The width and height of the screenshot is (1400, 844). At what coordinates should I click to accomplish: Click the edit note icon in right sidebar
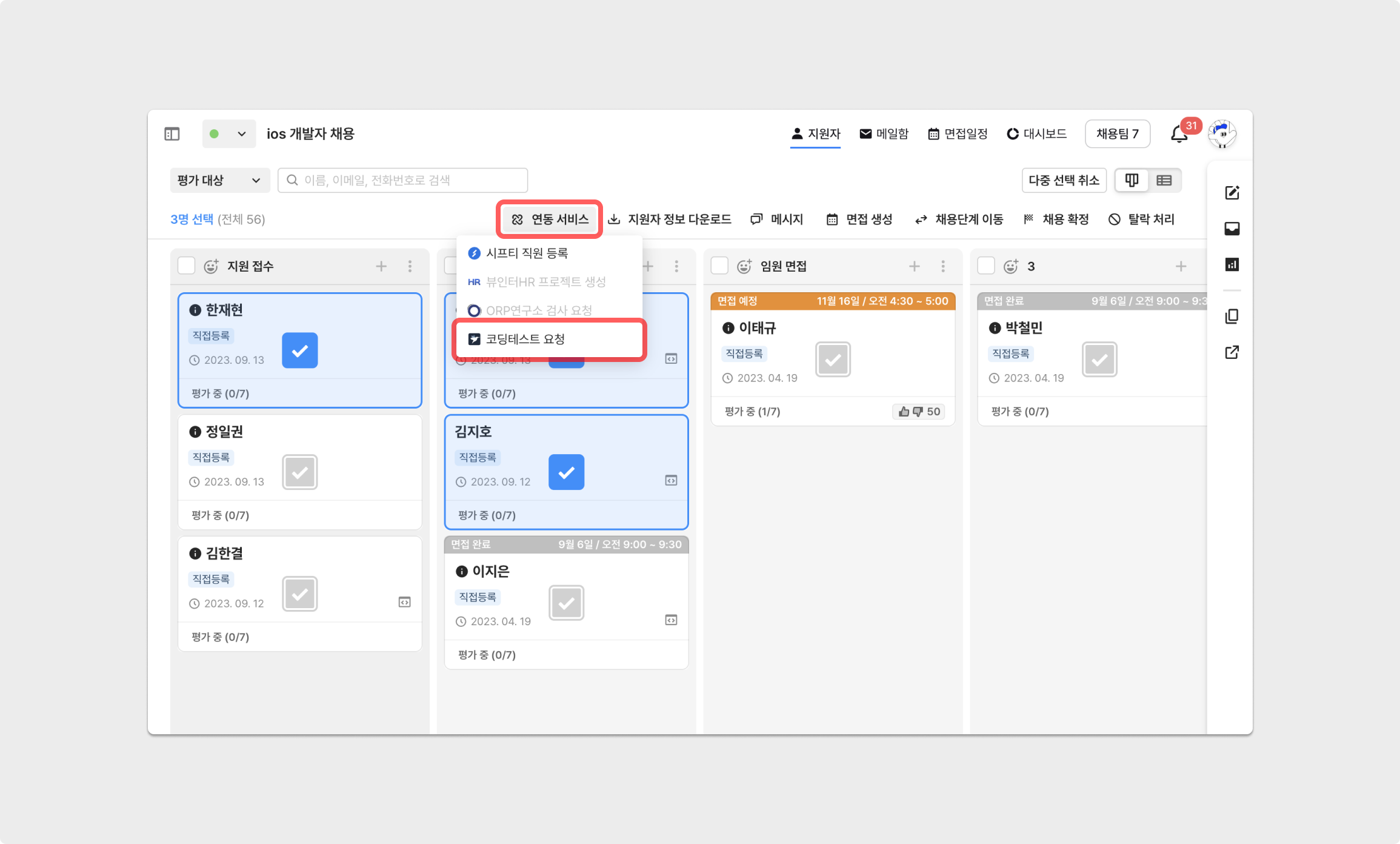tap(1232, 193)
